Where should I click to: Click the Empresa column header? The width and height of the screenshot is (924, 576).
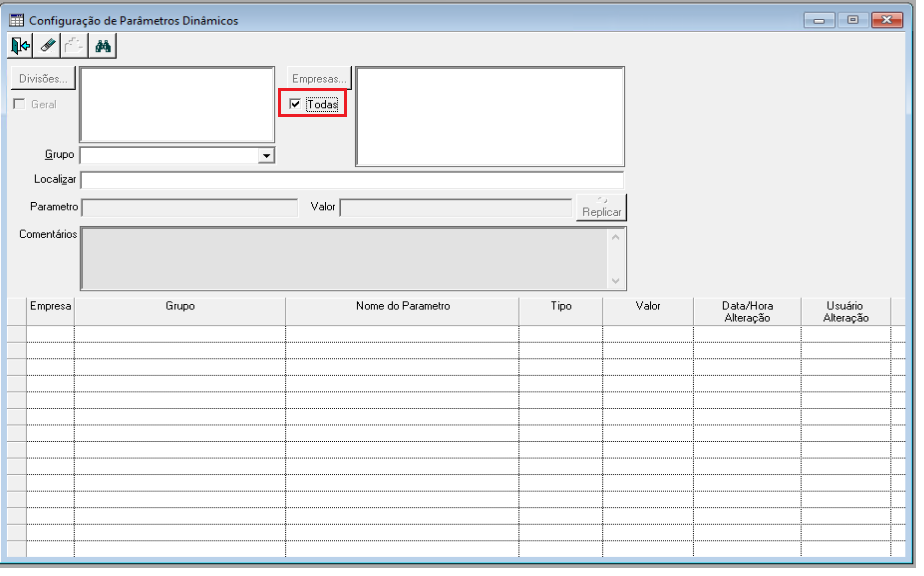click(50, 312)
